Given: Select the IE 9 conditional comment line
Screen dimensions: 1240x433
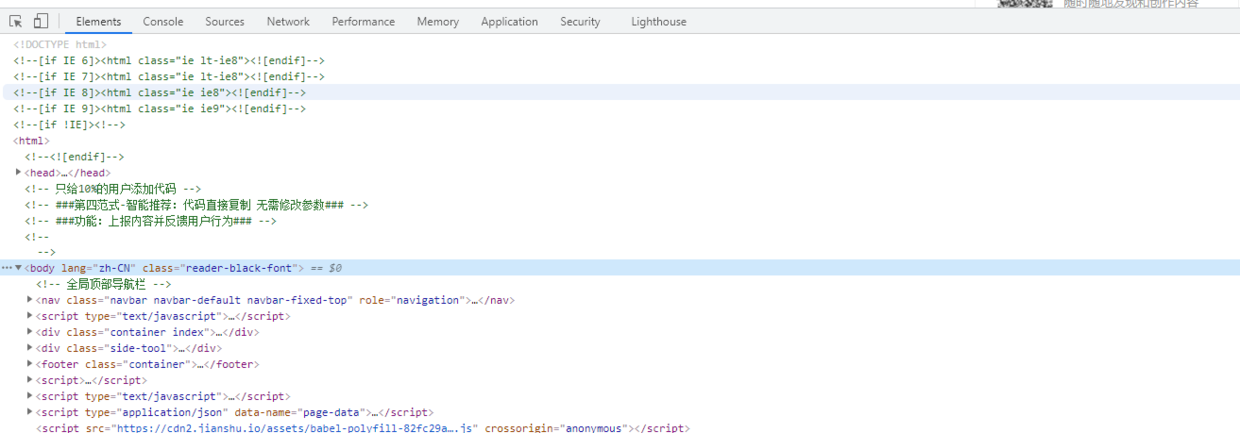Looking at the screenshot, I should pyautogui.click(x=160, y=108).
